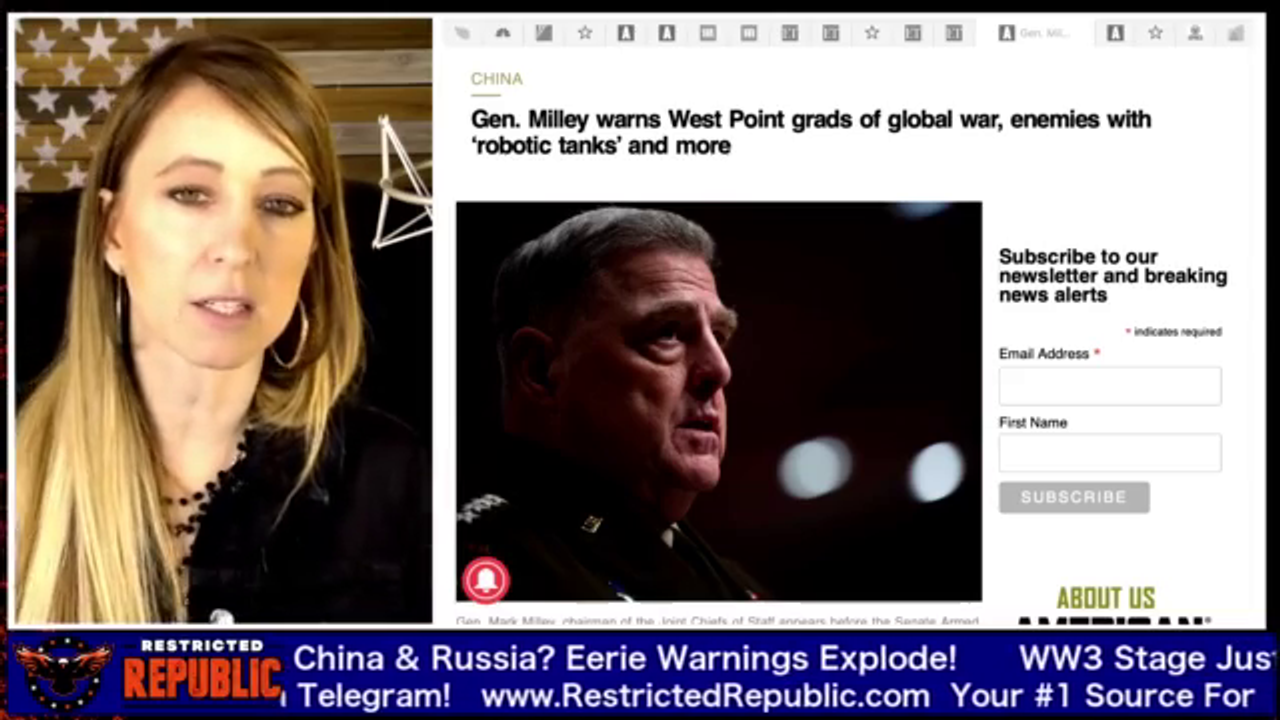Screen dimensions: 1280x720
Task: Open the CHINA category link
Action: pos(496,79)
